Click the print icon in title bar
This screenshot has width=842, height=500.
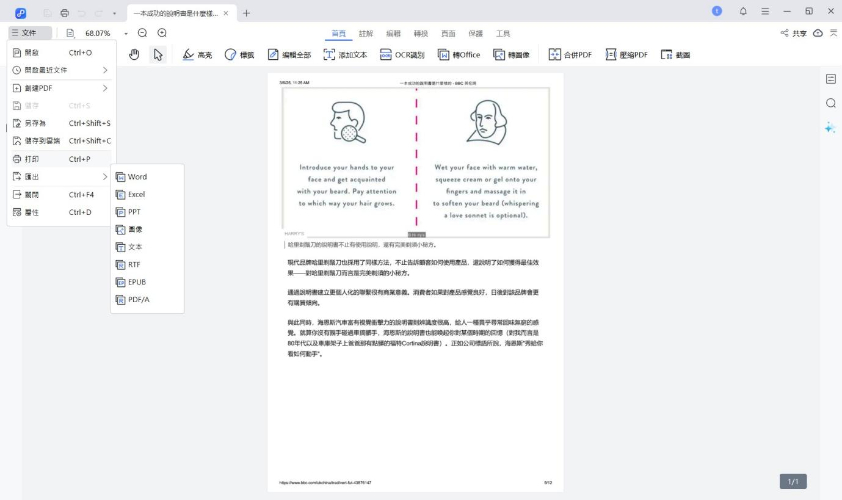click(64, 13)
